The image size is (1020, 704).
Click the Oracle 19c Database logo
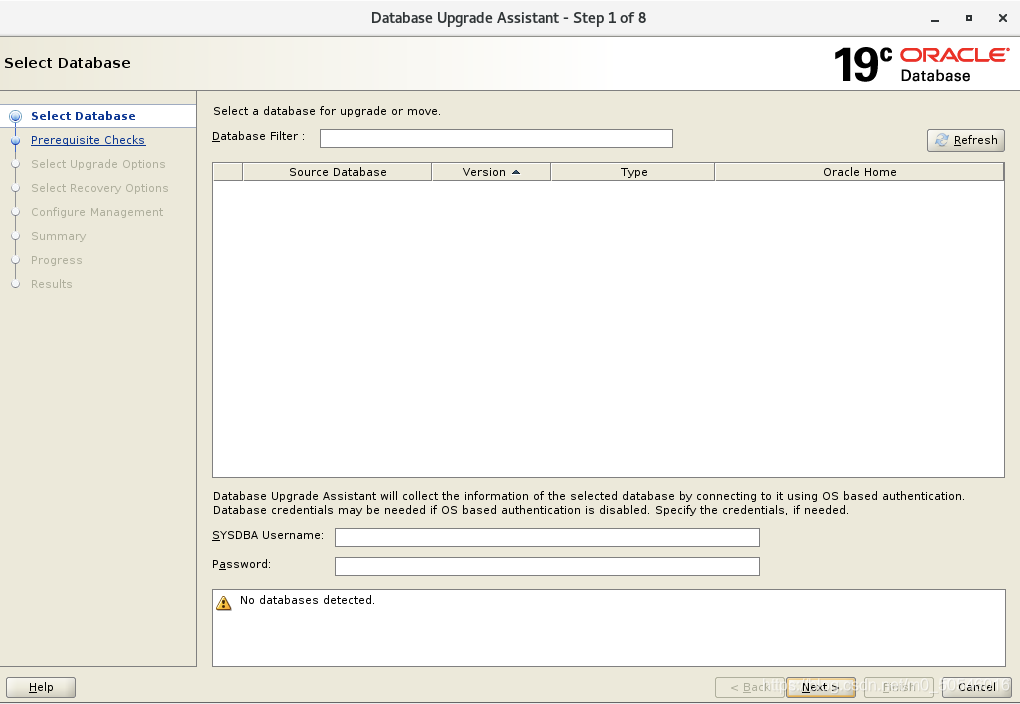point(921,64)
